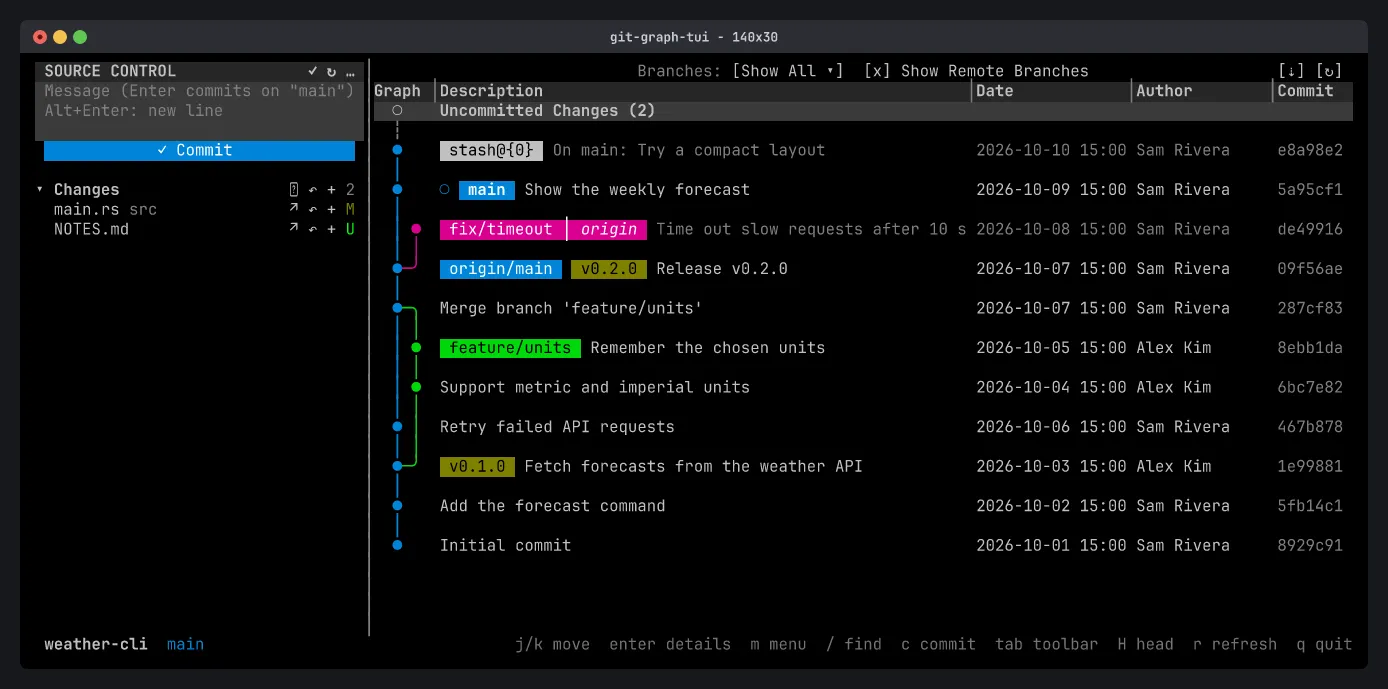
Task: Stage main.rs with its plus icon
Action: tap(331, 209)
